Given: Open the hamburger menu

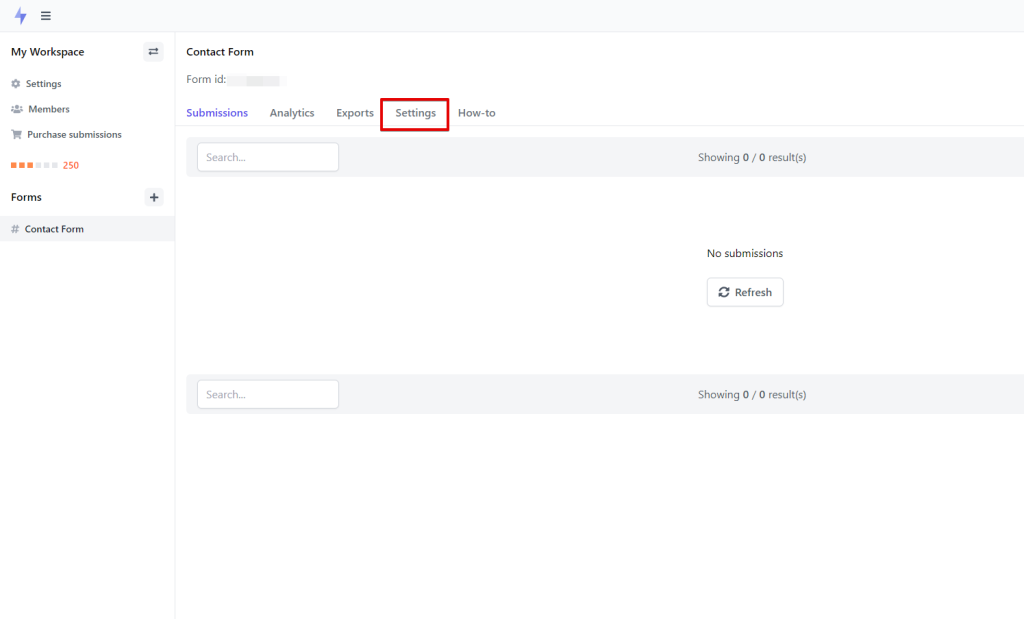Looking at the screenshot, I should (x=46, y=16).
